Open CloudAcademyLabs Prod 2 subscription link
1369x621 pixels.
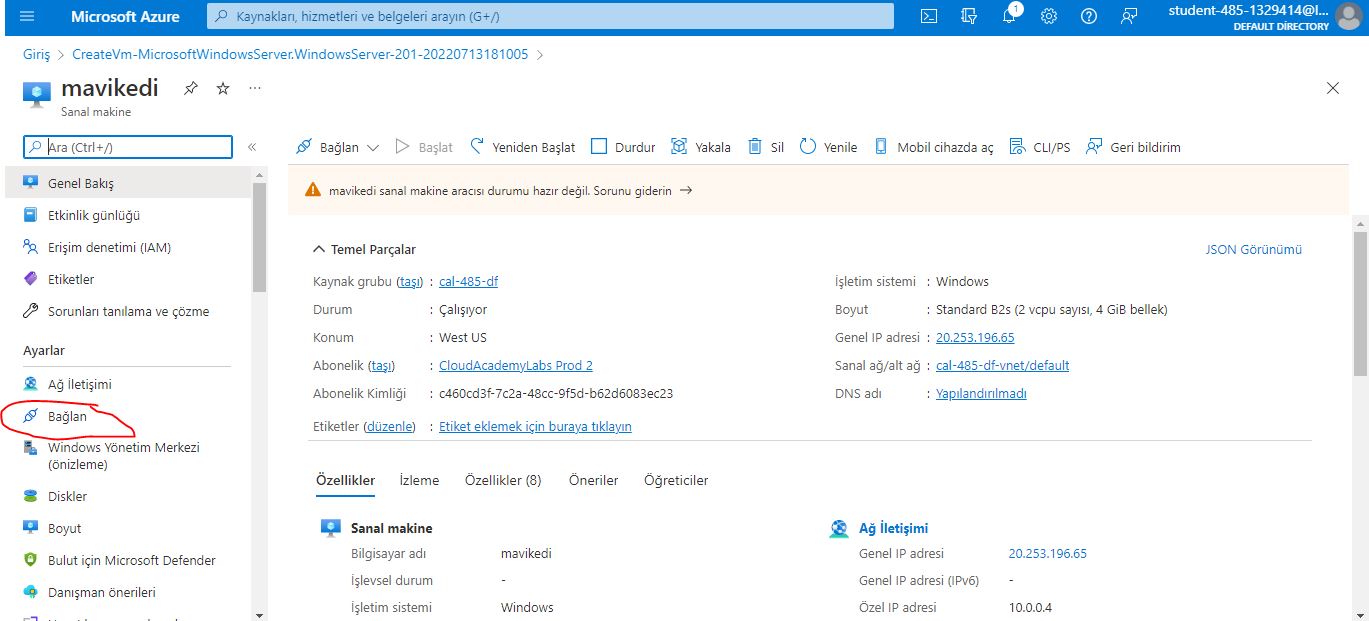tap(516, 365)
